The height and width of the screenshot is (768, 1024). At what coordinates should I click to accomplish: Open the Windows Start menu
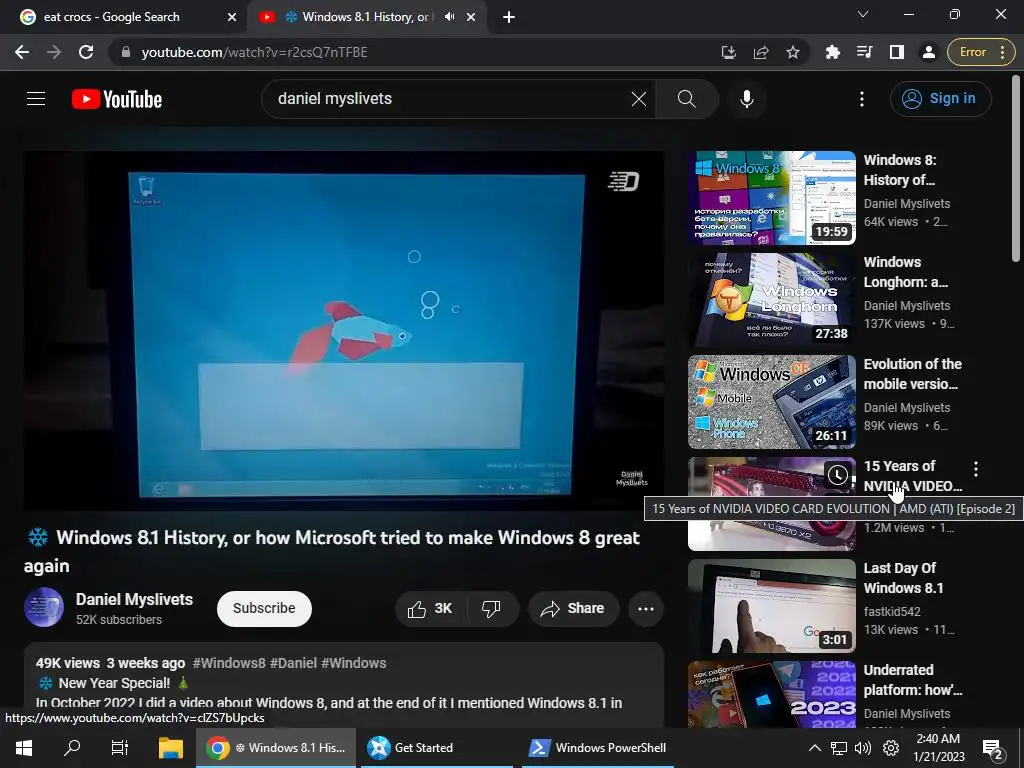point(24,748)
